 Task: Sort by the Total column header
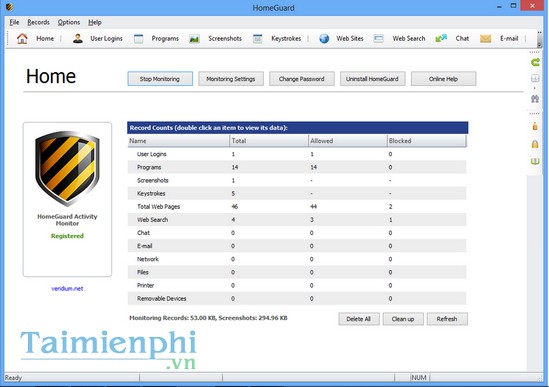click(x=269, y=141)
